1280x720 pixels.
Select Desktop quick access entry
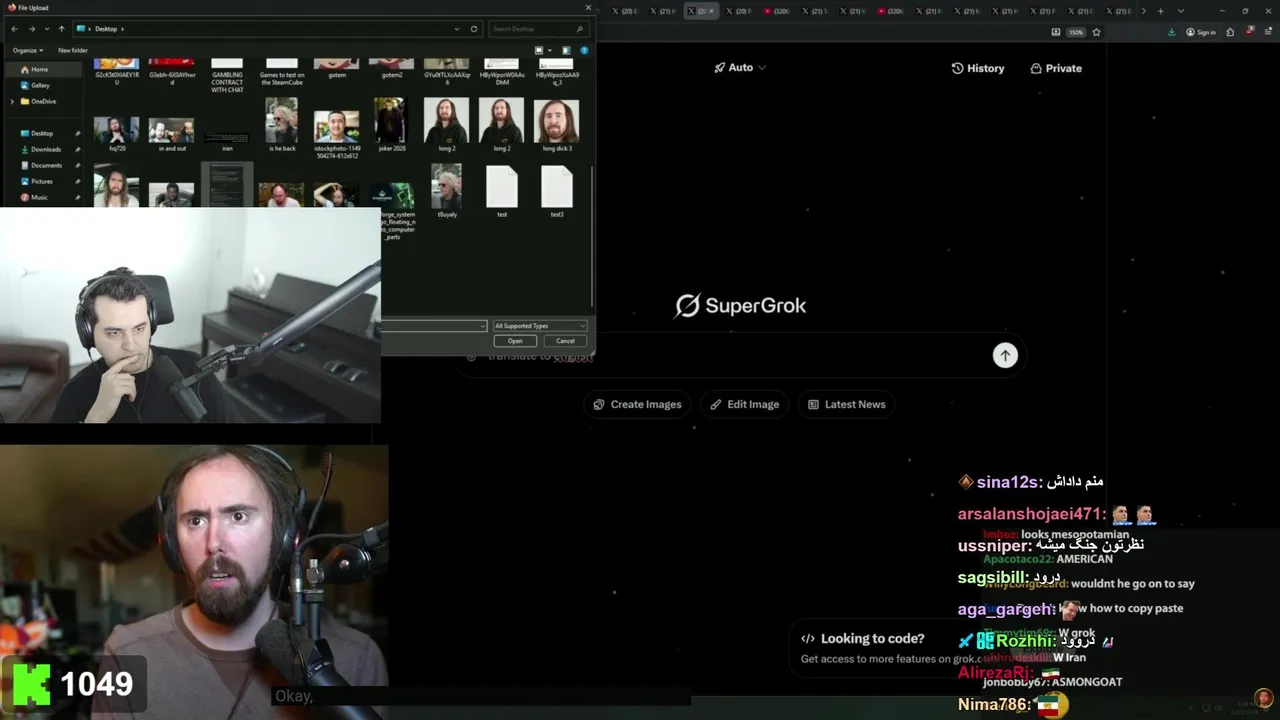point(42,133)
